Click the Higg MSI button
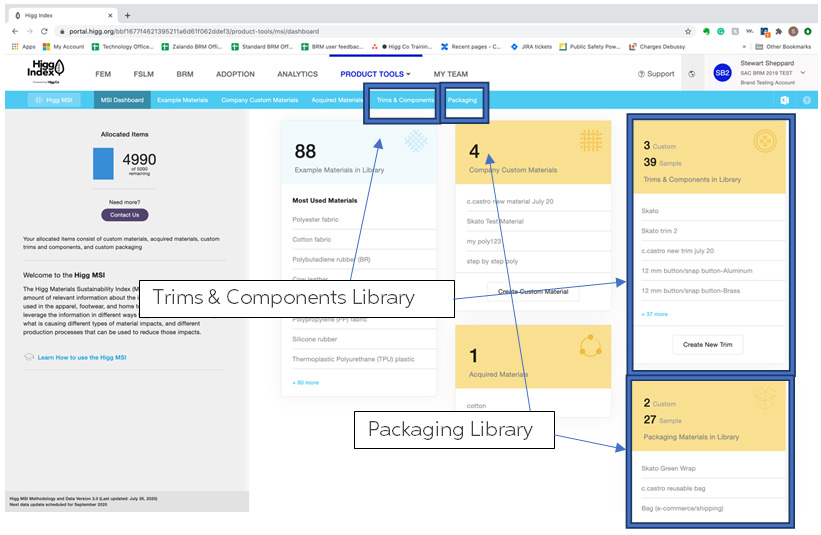 click(x=54, y=100)
